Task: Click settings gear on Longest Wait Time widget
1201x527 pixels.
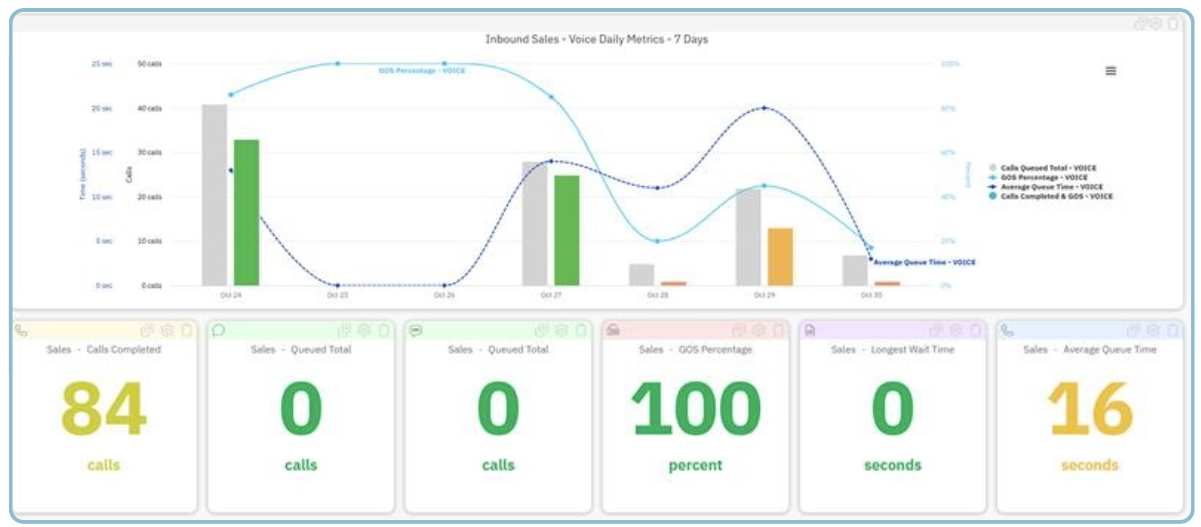Action: [956, 330]
